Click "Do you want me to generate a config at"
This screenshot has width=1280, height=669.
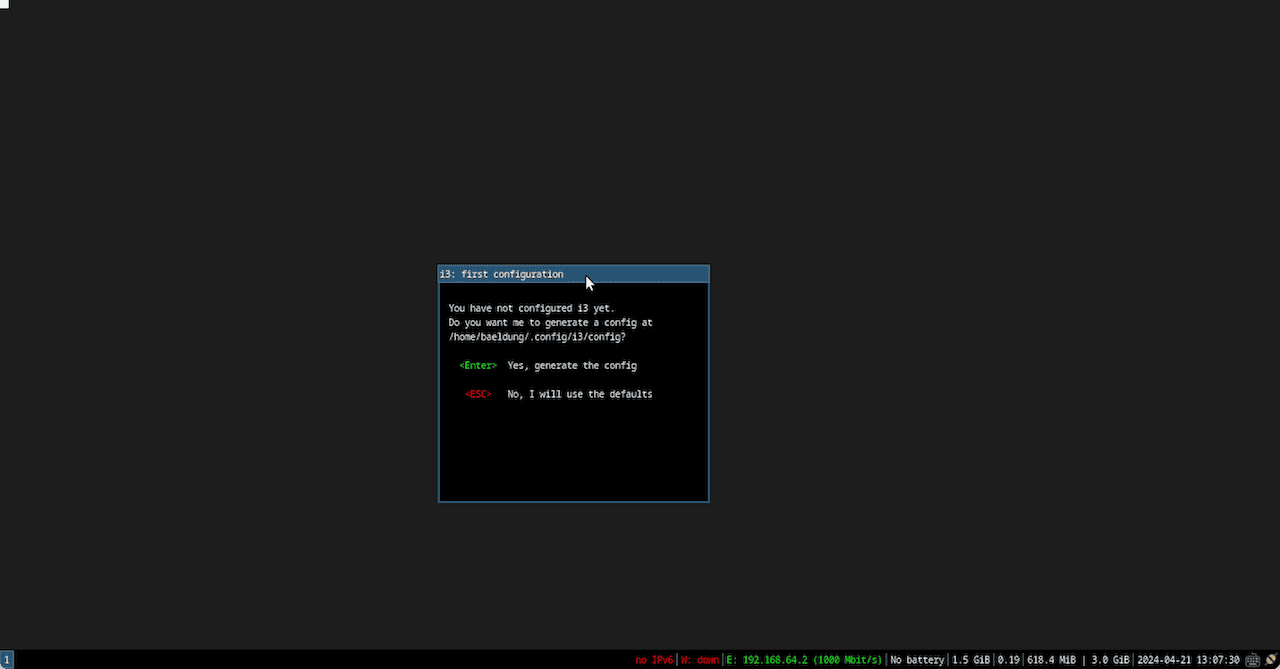(x=550, y=323)
